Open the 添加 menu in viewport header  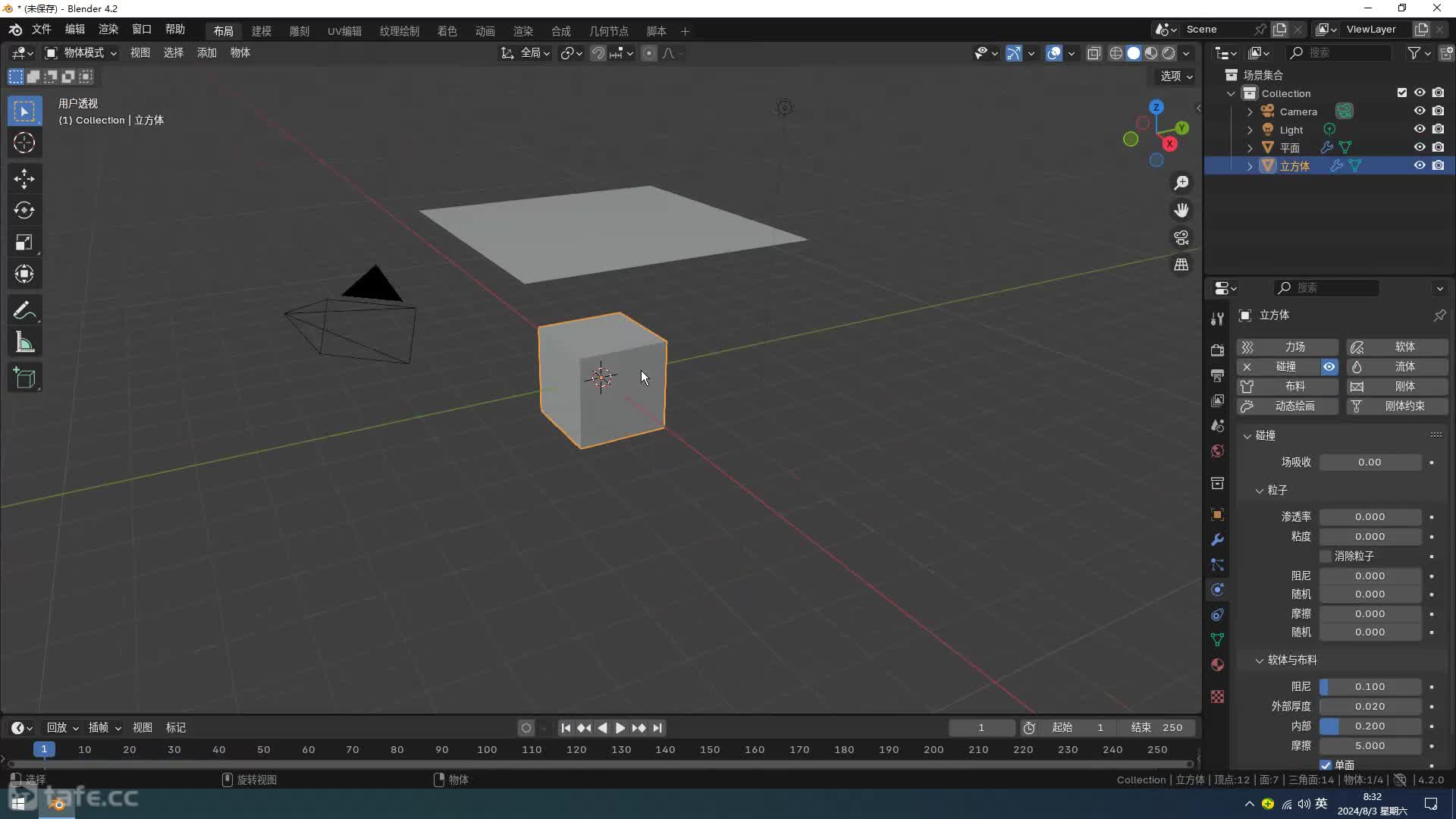coord(207,53)
